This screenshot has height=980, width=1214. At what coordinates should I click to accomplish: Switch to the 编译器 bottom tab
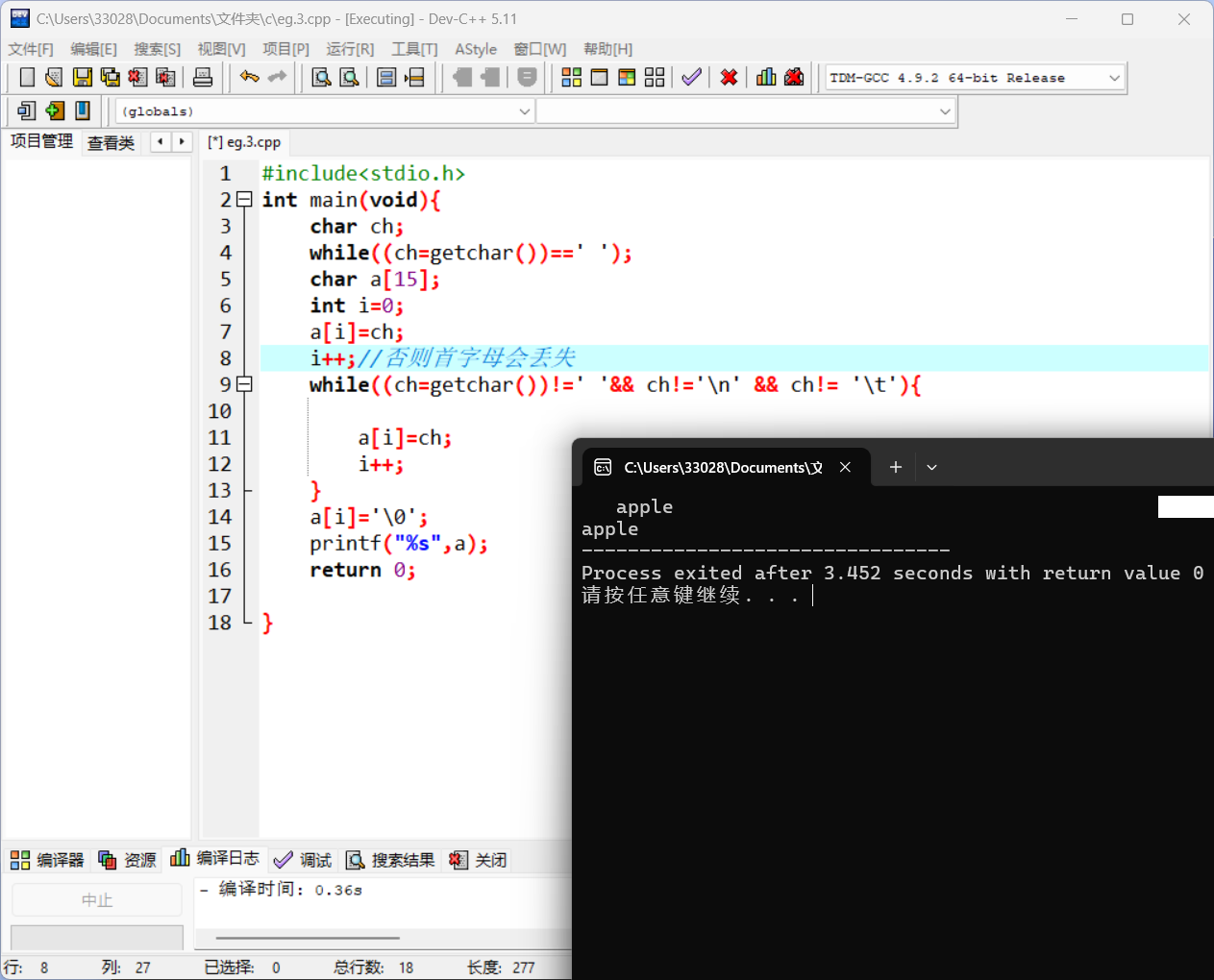tap(47, 860)
